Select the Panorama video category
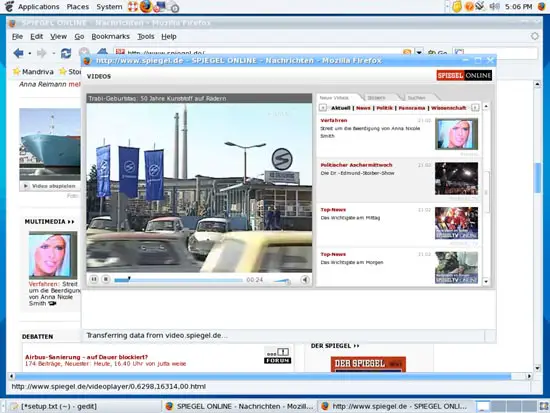The image size is (550, 413). [412, 108]
